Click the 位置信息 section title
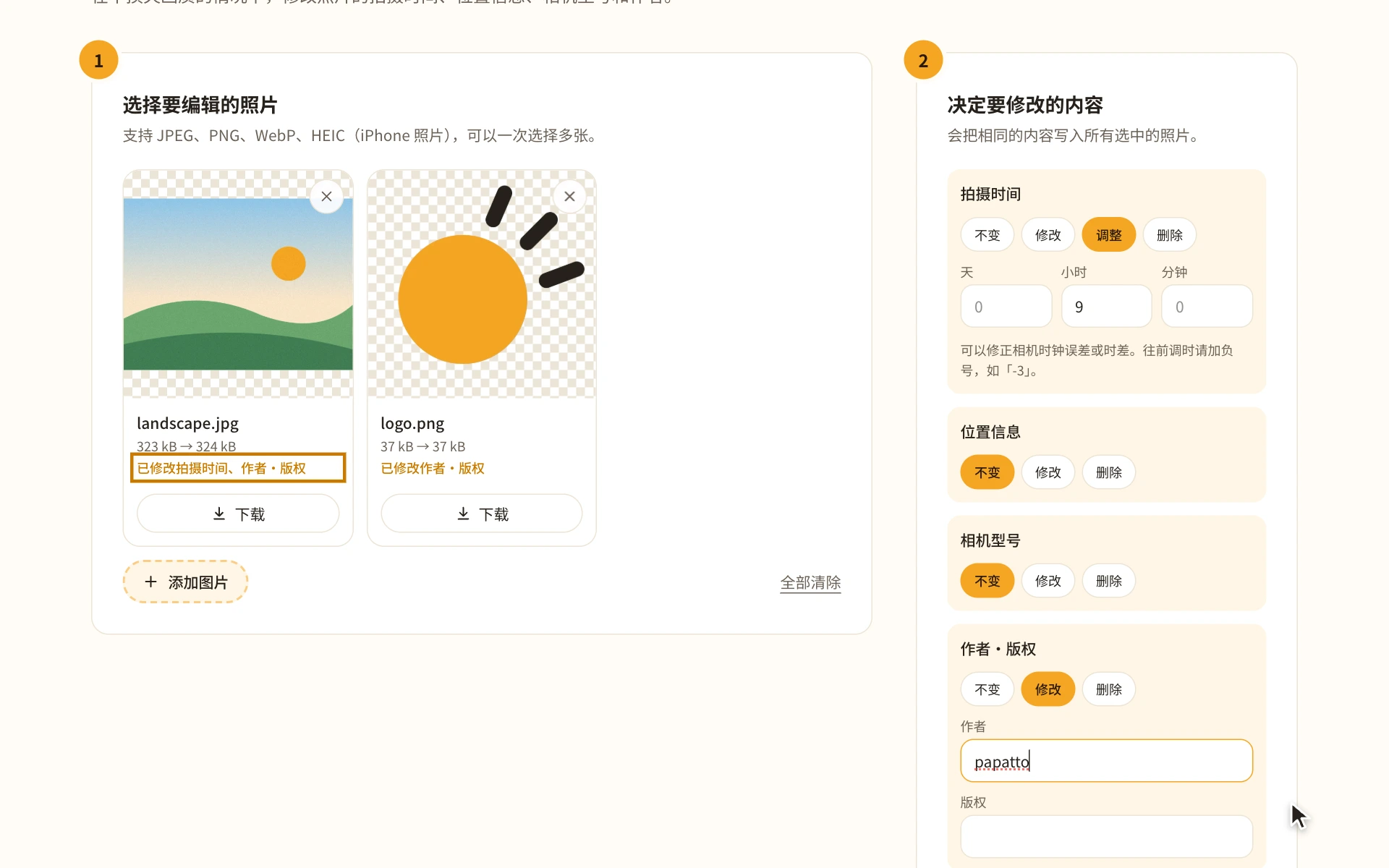Viewport: 1389px width, 868px height. [990, 432]
